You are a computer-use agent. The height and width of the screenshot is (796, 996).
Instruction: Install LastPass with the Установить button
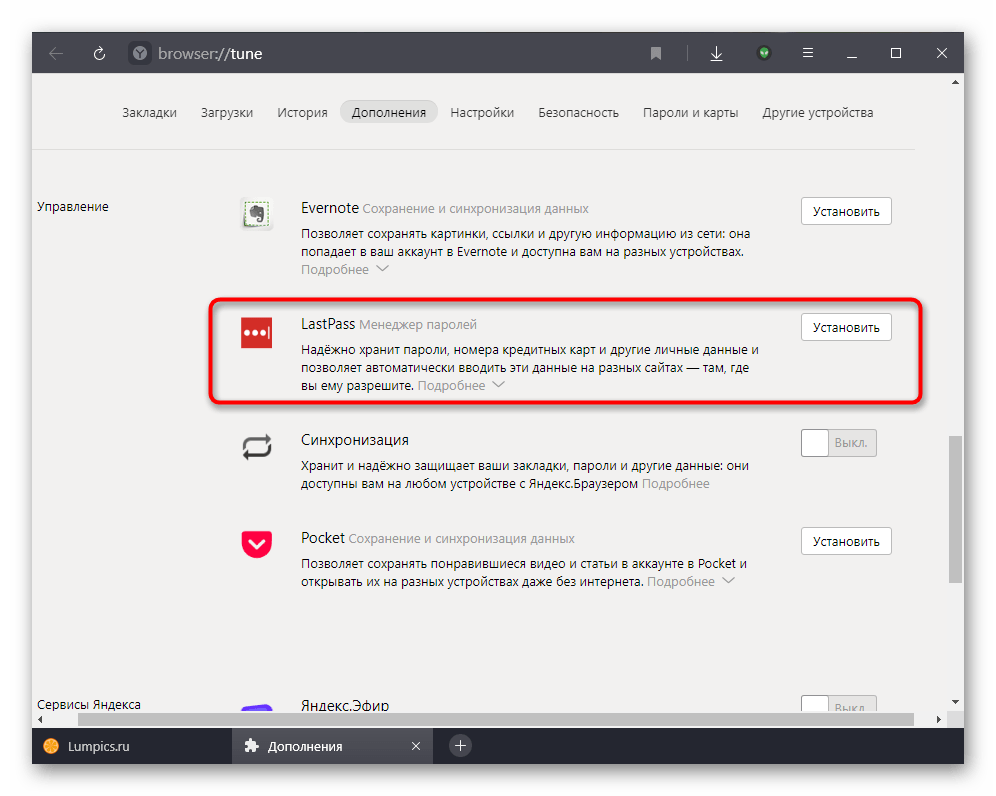[846, 327]
